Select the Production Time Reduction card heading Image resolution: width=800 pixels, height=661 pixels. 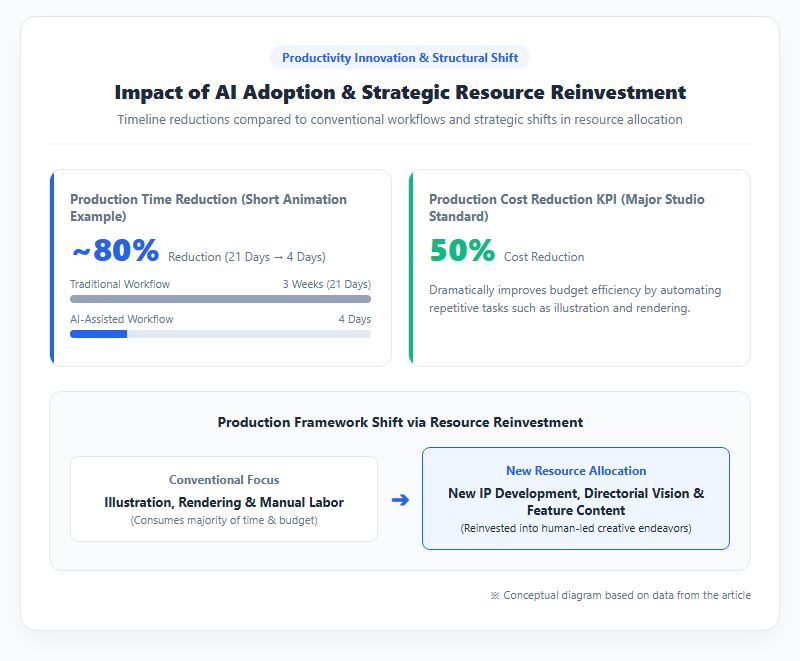point(208,208)
